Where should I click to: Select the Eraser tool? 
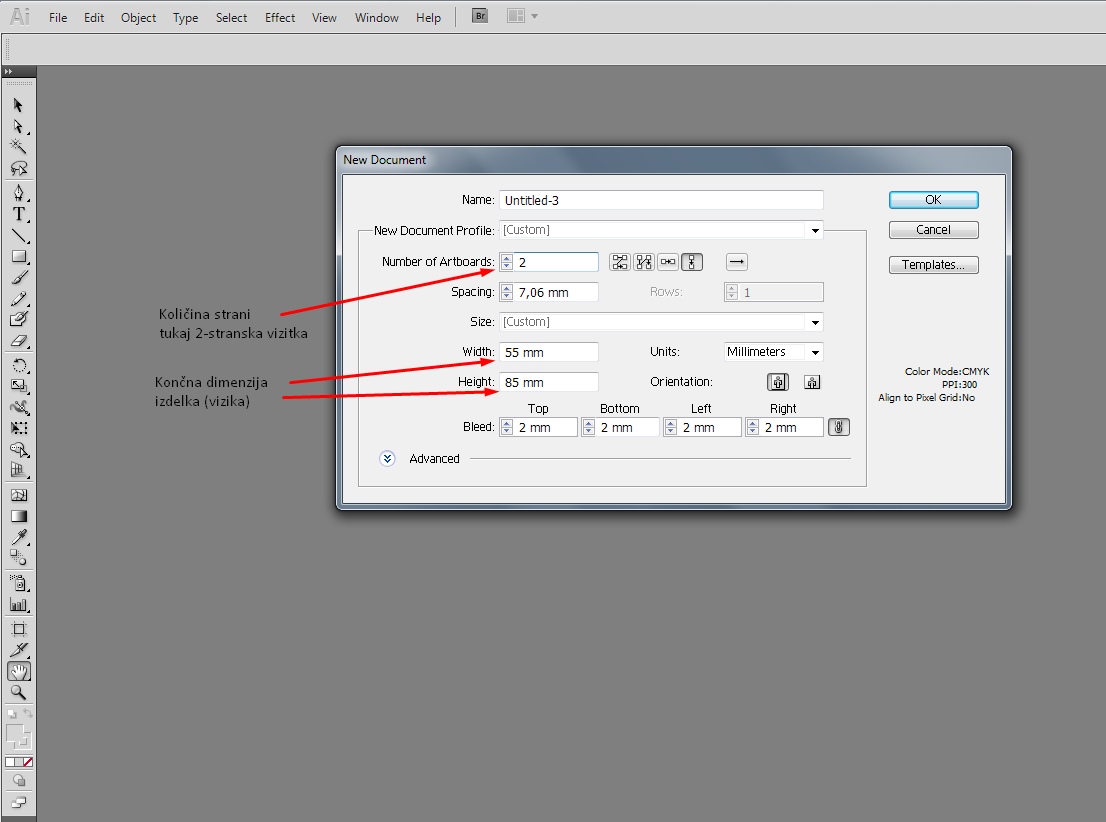click(18, 341)
